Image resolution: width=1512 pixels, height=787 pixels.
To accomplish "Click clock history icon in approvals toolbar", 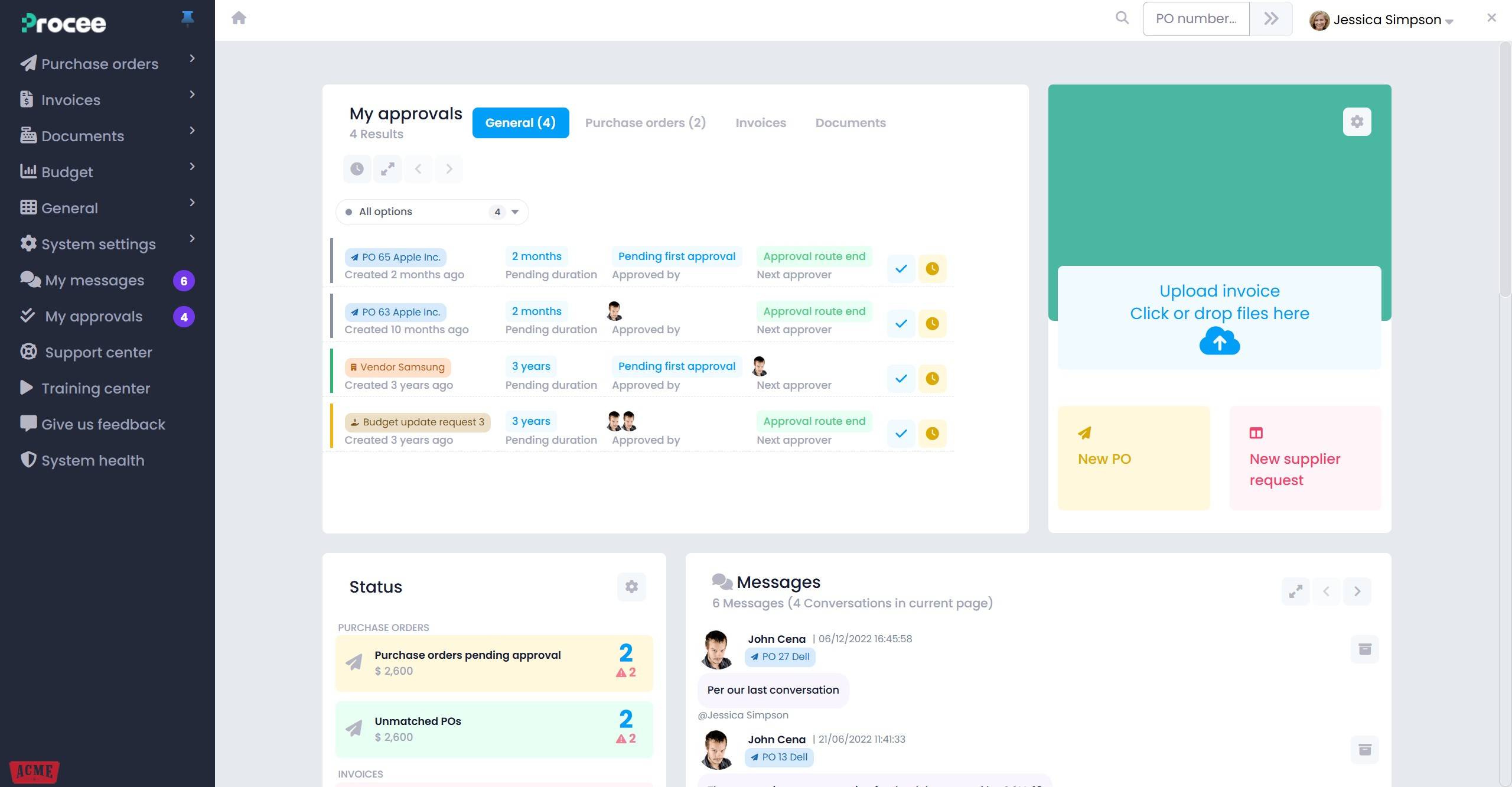I will point(357,169).
